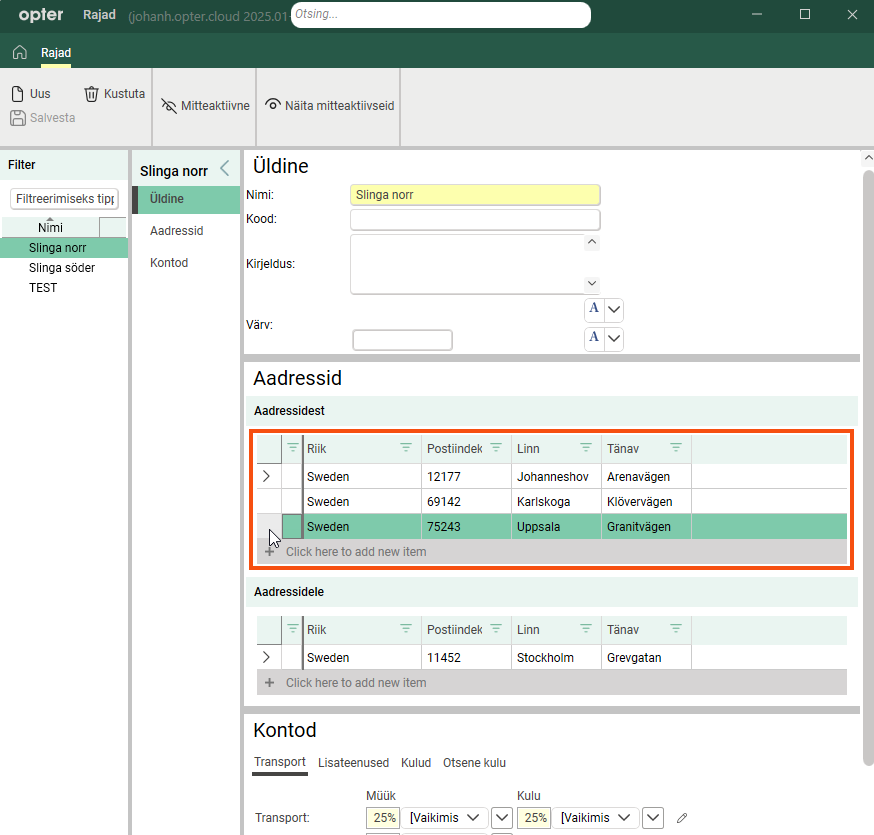
Task: Click the Home icon tab
Action: pyautogui.click(x=19, y=53)
